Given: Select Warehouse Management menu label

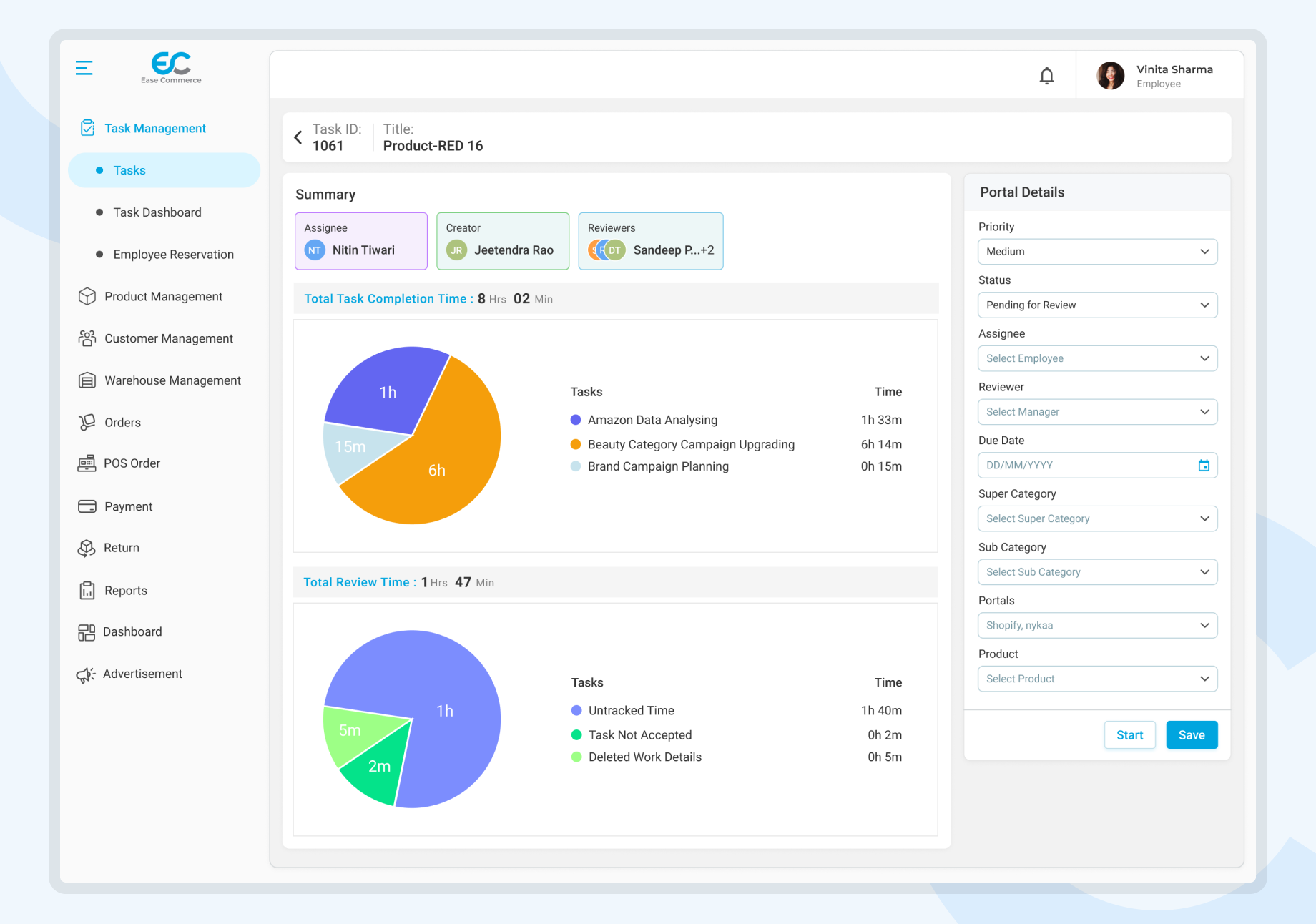Looking at the screenshot, I should point(173,380).
